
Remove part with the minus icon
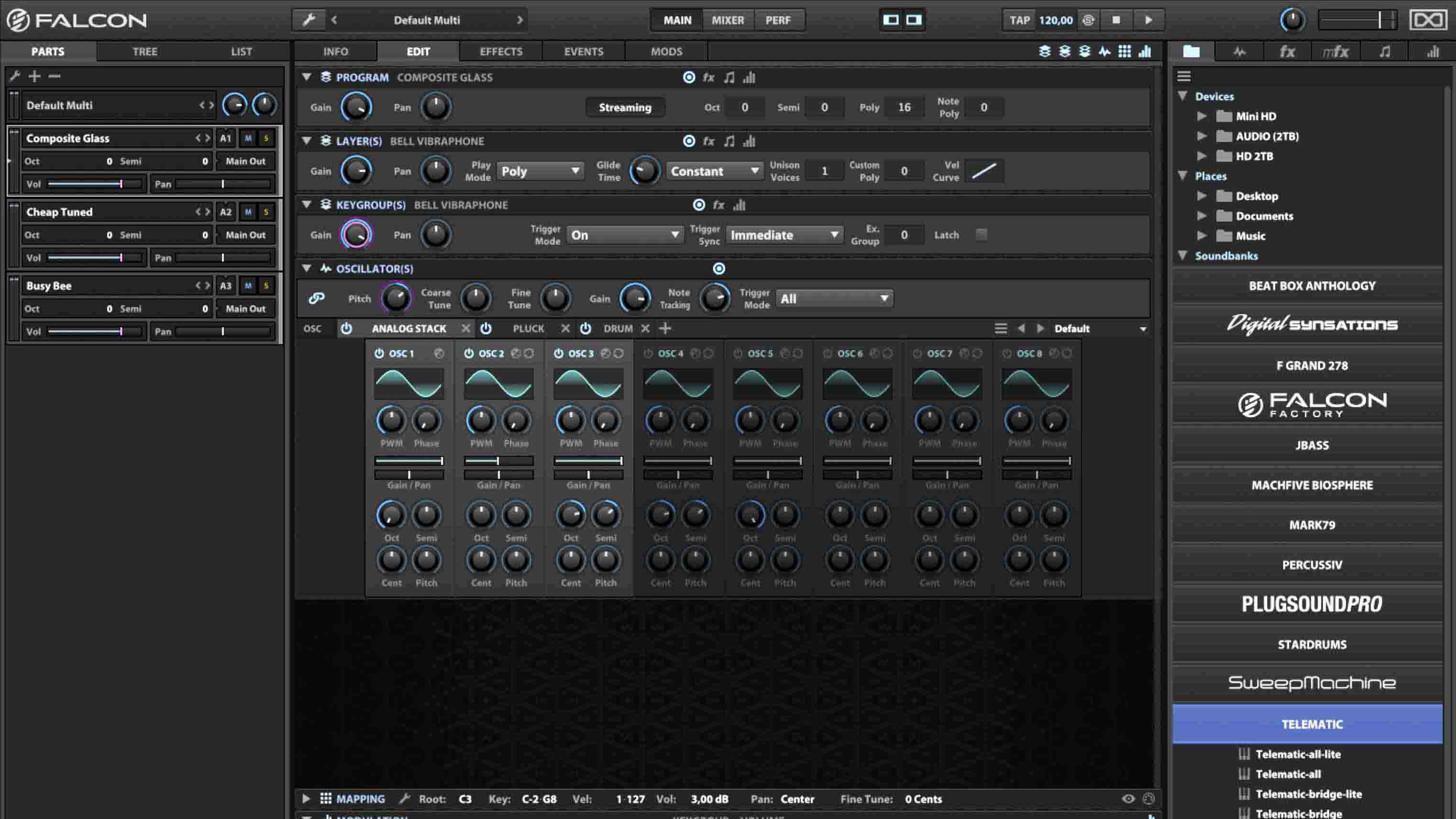54,77
